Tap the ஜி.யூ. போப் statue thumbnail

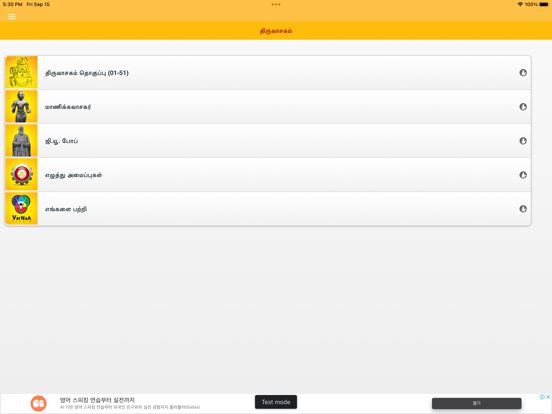point(21,140)
